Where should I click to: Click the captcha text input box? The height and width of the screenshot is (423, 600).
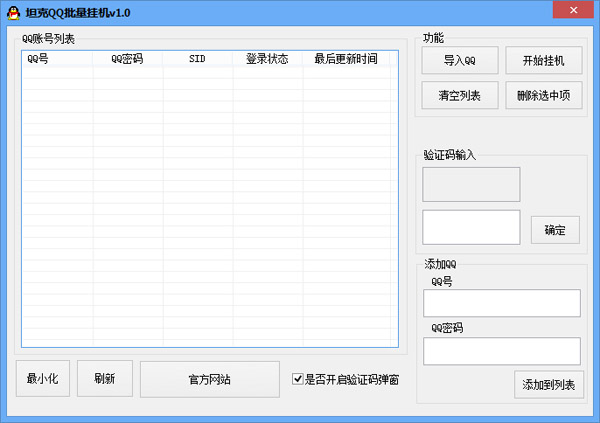coord(471,227)
